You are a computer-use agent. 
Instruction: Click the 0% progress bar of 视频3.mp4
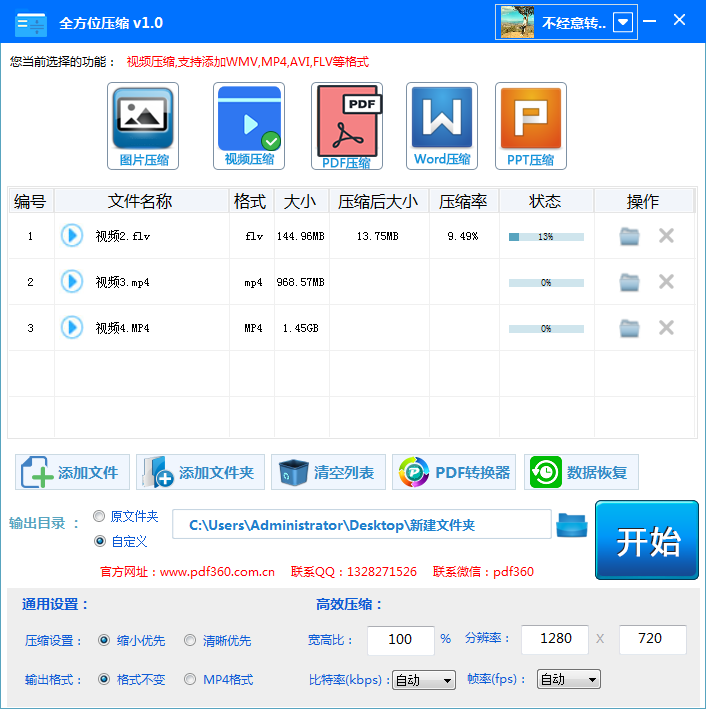(x=546, y=283)
